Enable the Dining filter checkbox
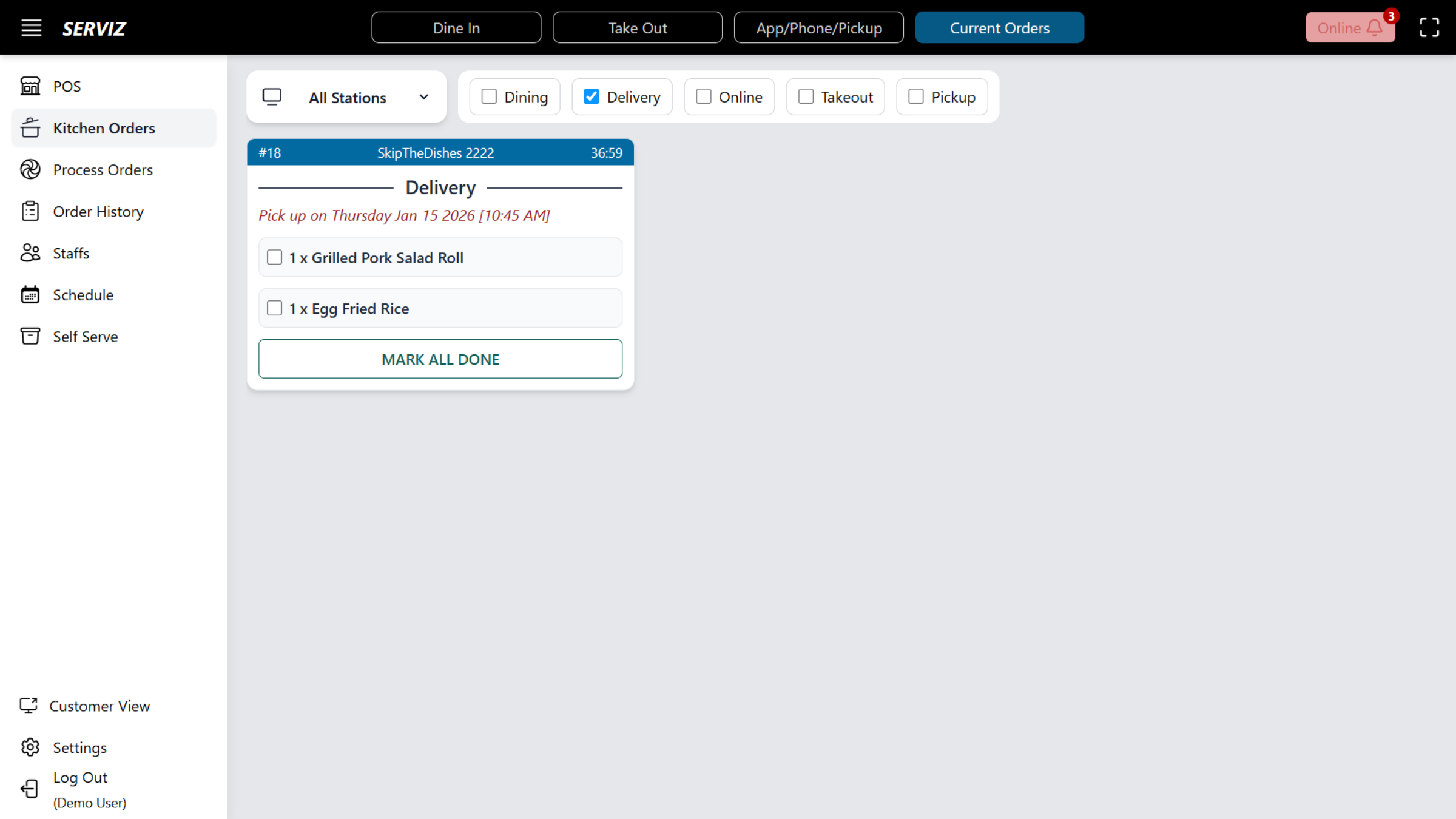Viewport: 1456px width, 819px height. 489,97
